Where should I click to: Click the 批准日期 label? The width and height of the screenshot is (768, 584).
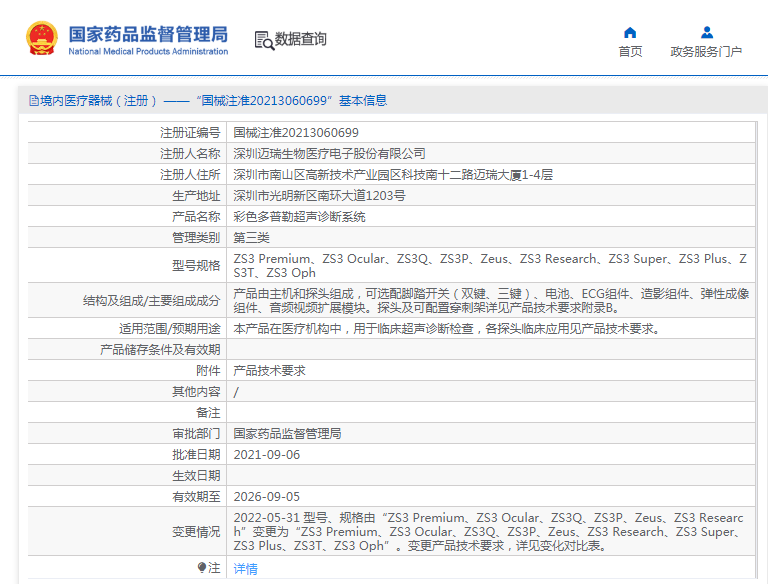point(196,455)
